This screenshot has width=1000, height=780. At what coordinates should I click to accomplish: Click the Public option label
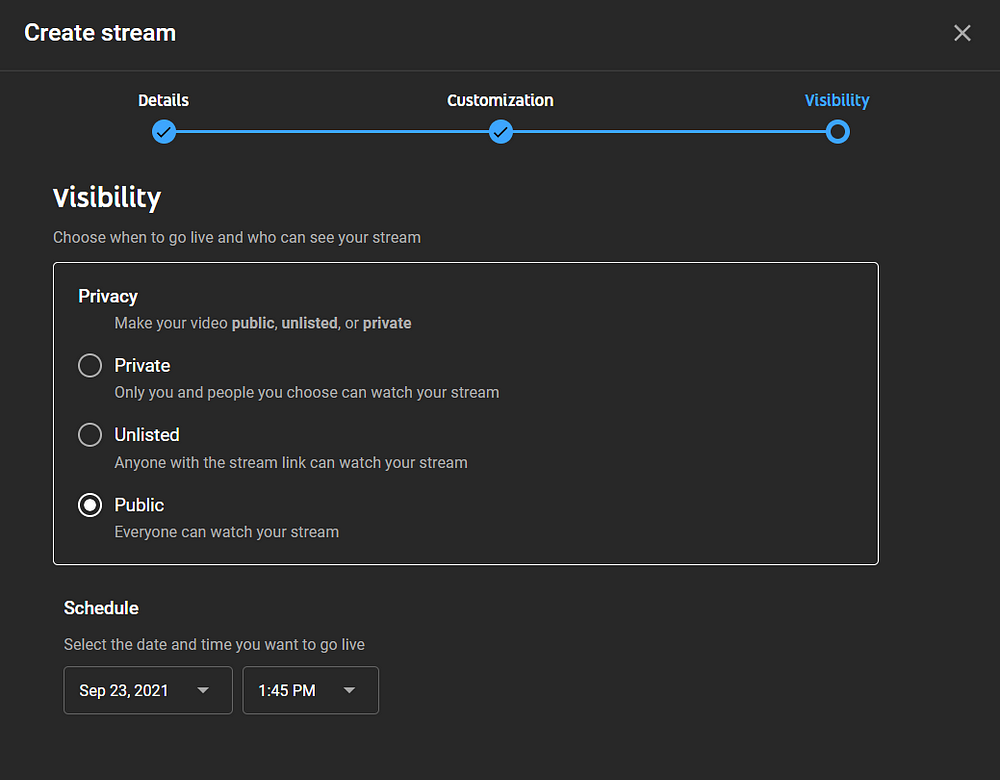[x=139, y=505]
